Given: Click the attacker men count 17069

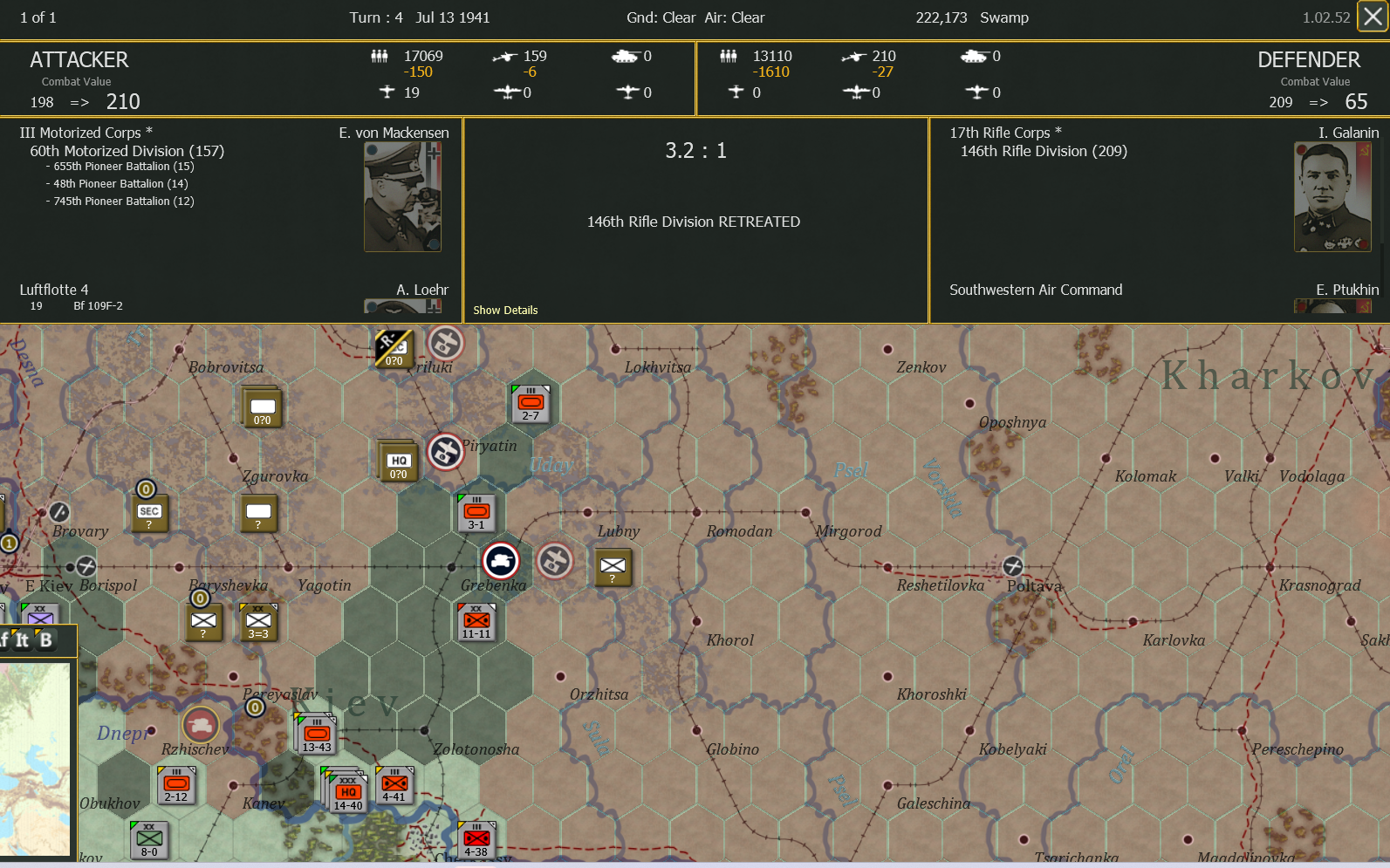Looking at the screenshot, I should click(423, 56).
